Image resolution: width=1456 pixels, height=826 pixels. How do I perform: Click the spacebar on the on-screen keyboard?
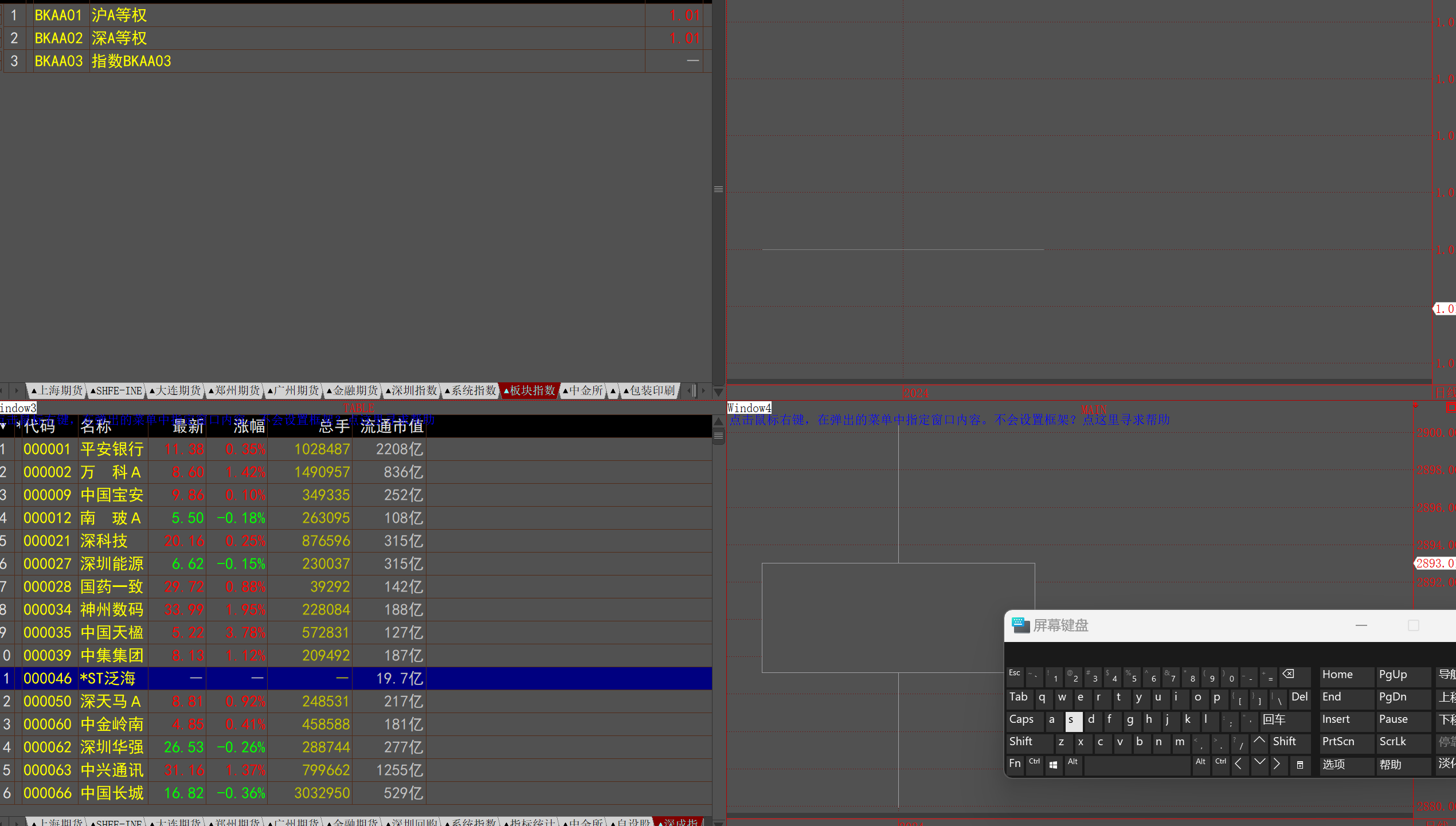click(1137, 765)
